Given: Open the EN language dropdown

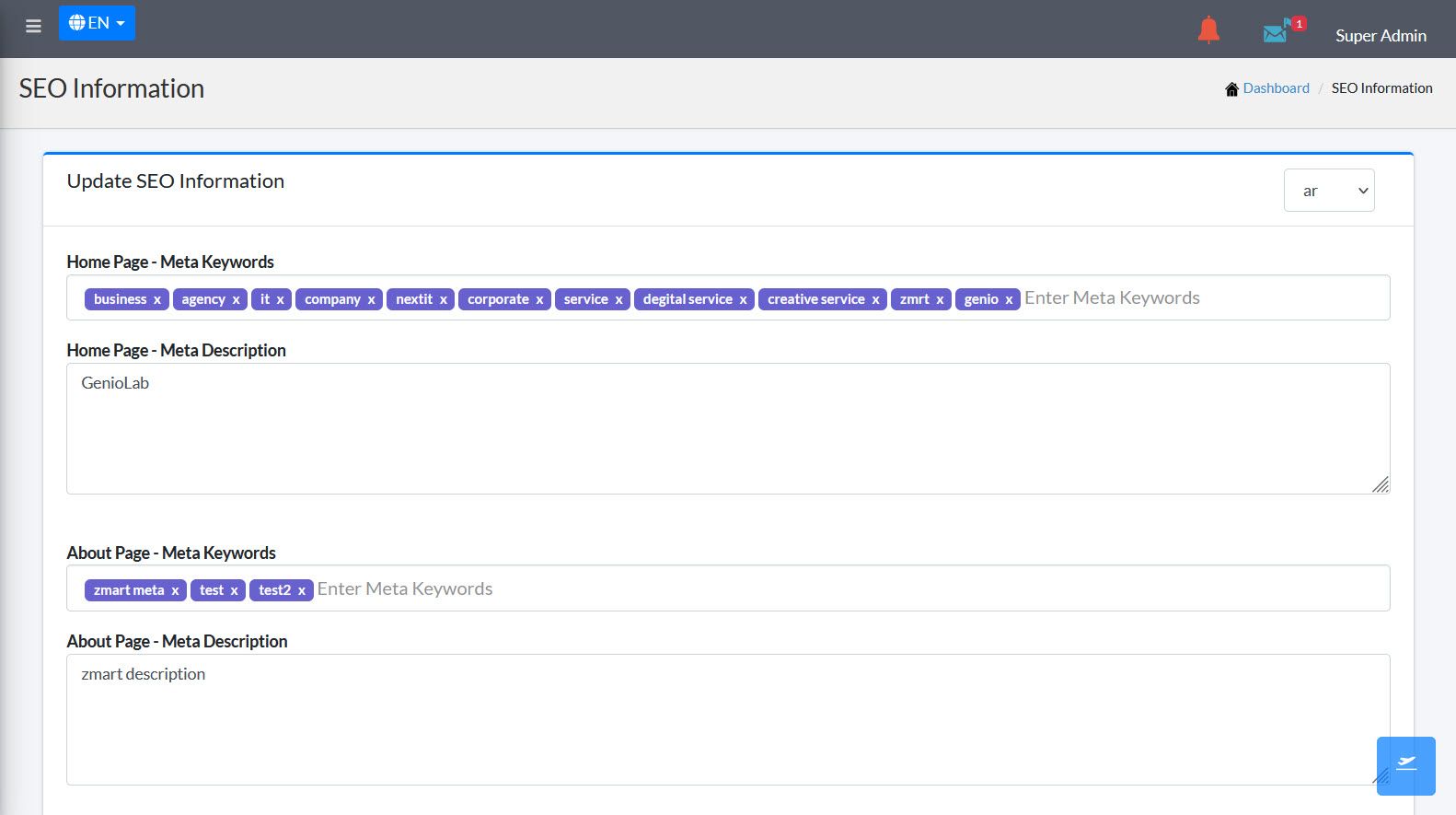Looking at the screenshot, I should click(x=97, y=23).
